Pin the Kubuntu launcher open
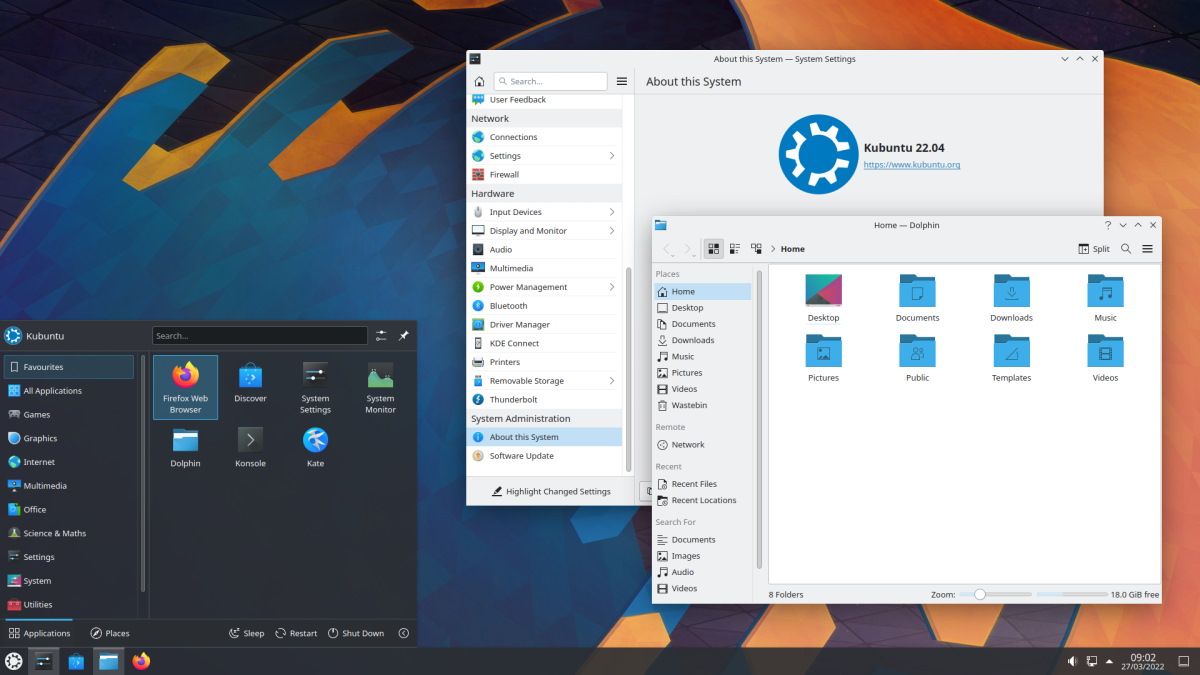The height and width of the screenshot is (675, 1200). (x=404, y=335)
